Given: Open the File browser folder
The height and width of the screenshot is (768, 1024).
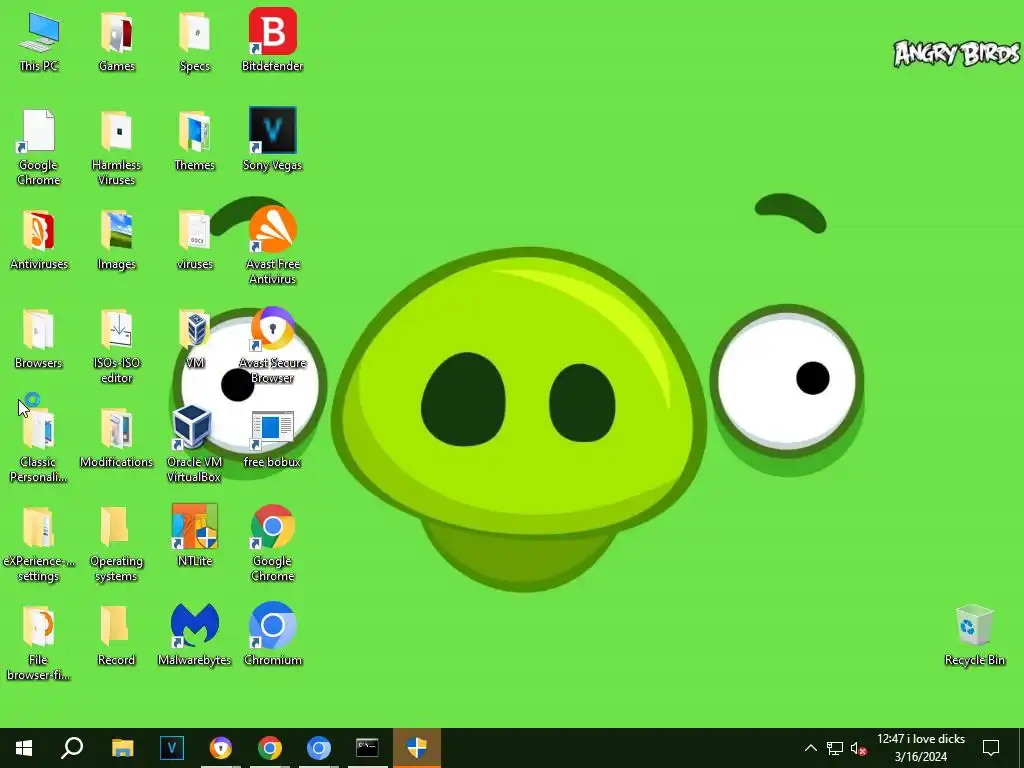Looking at the screenshot, I should (x=38, y=643).
